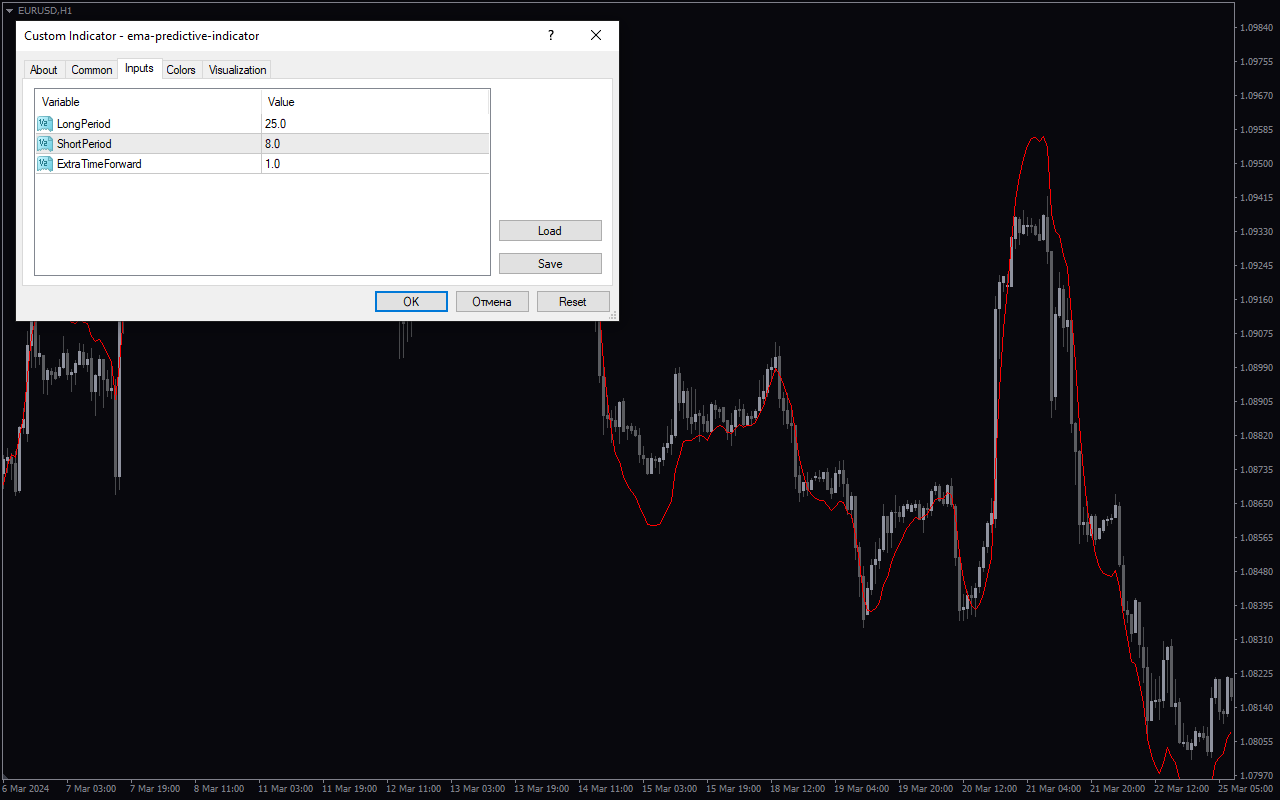Click the ShortPeriod variable icon
1280x800 pixels.
44,144
